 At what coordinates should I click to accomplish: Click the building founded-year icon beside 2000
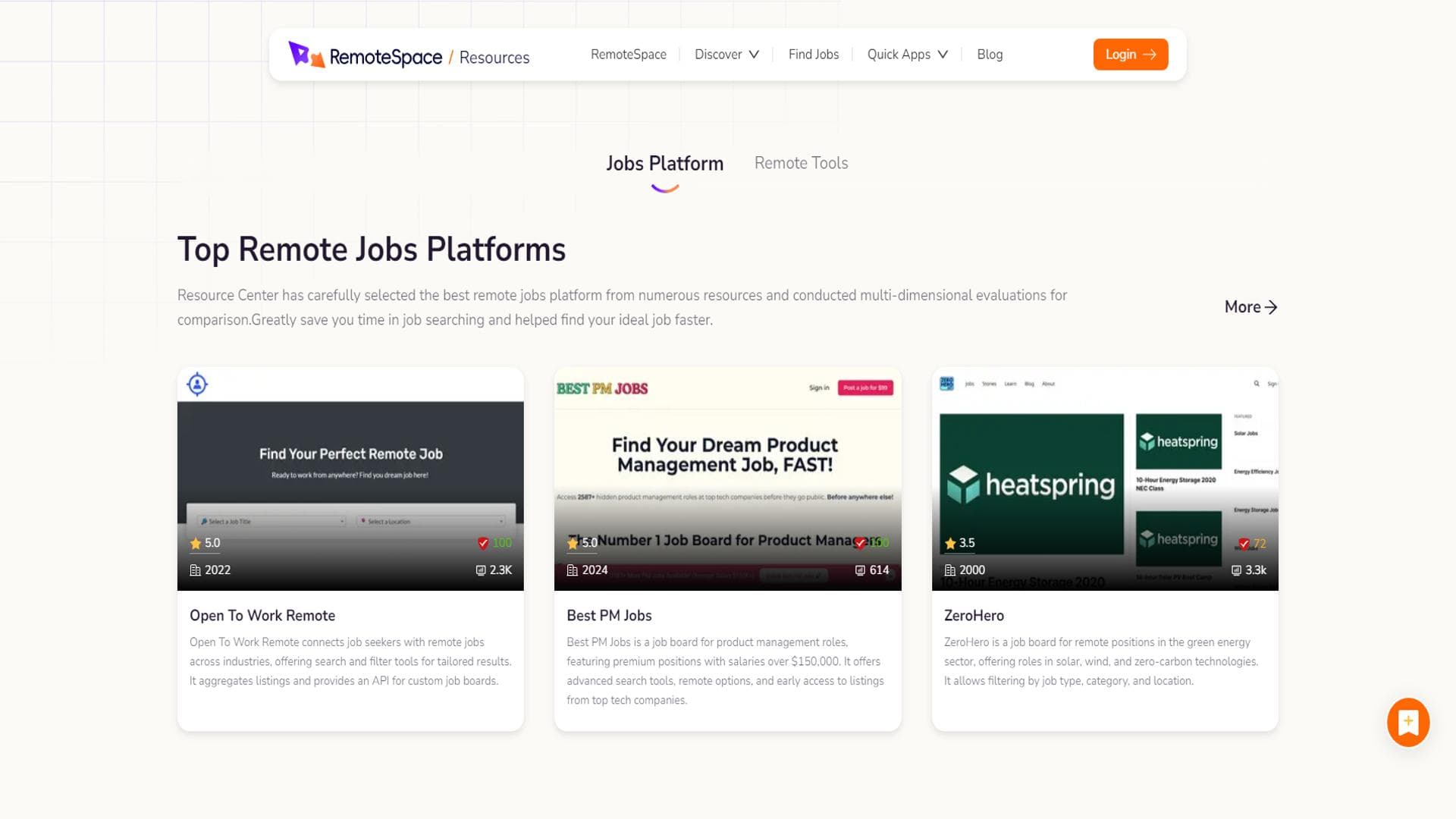tap(949, 570)
